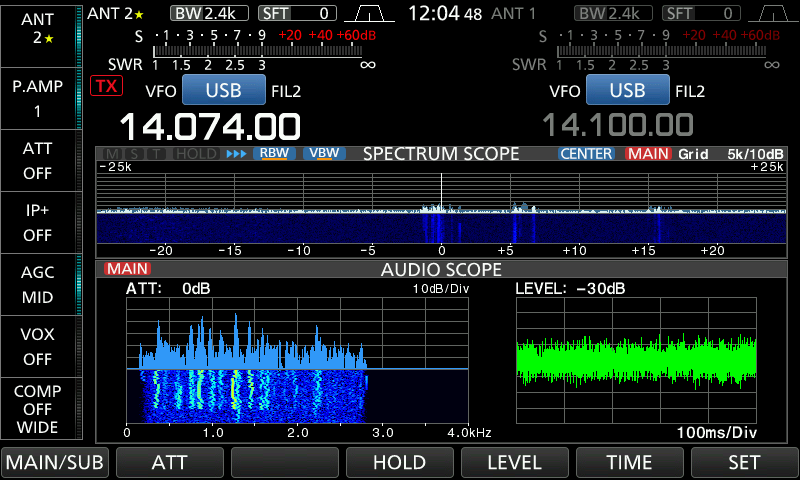Tap the main frequency 14.074.00 readout
Image resolution: width=800 pixels, height=480 pixels.
click(210, 126)
